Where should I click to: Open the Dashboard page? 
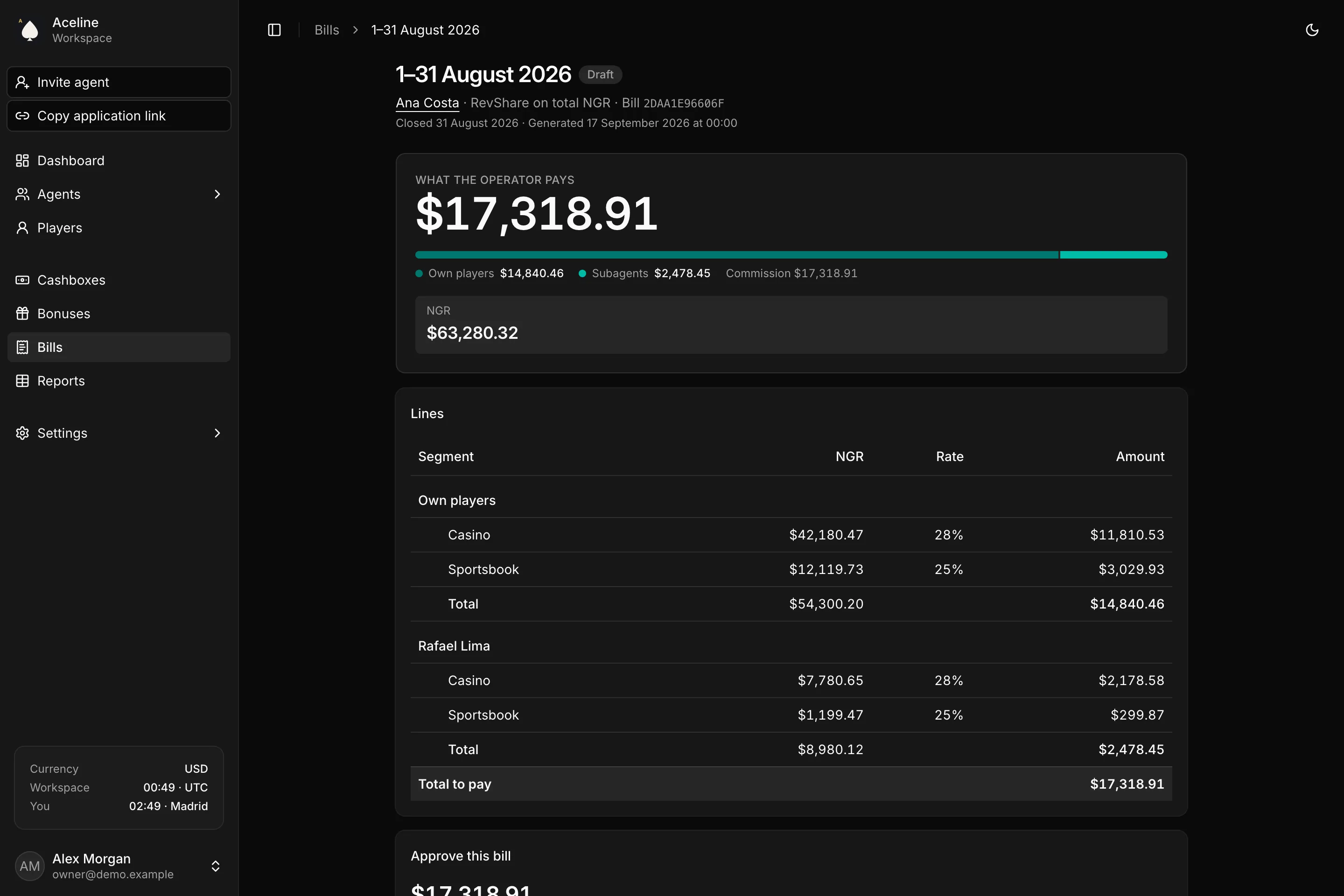point(119,161)
